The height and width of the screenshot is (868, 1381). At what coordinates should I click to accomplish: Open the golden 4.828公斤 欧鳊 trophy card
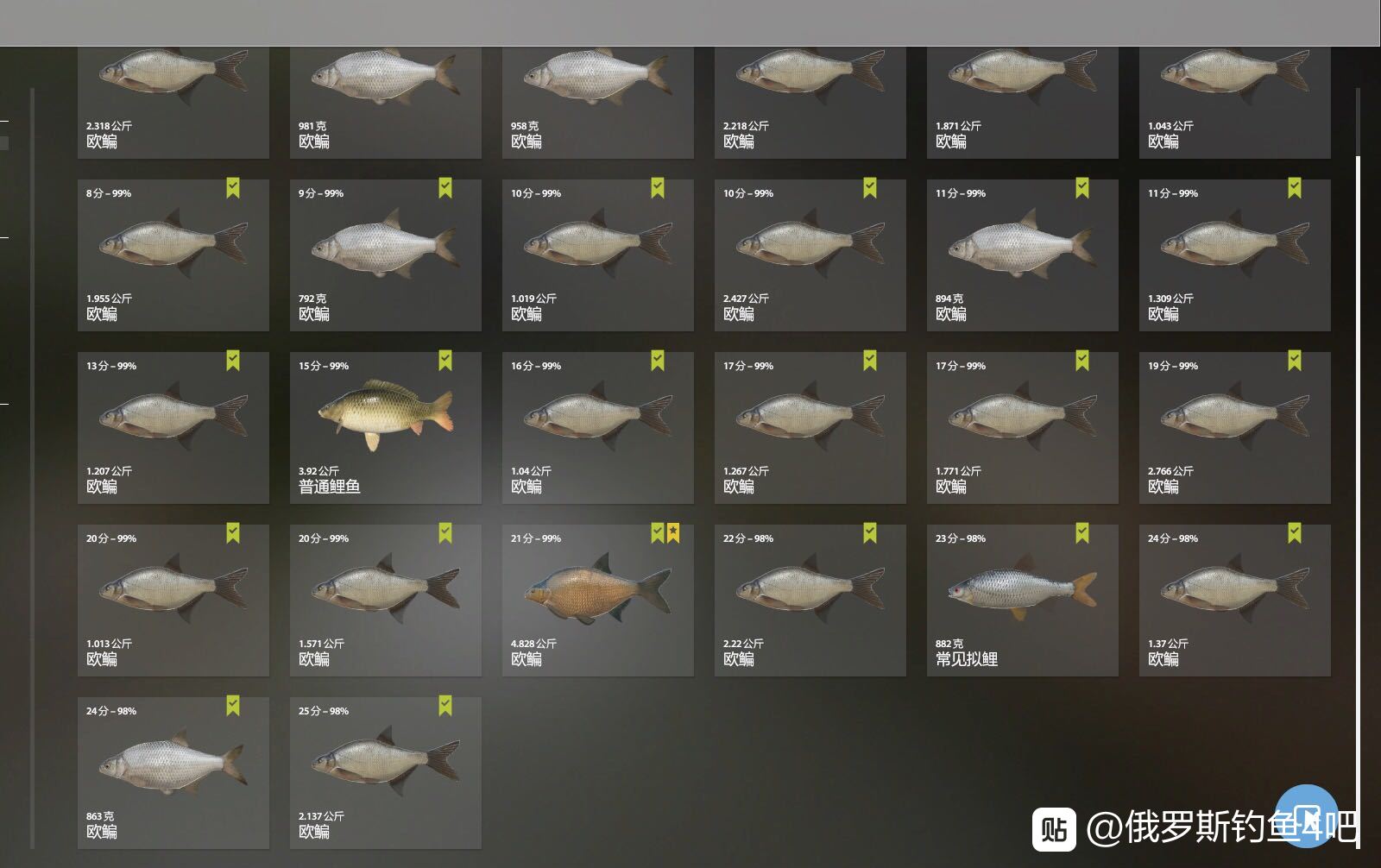[598, 601]
